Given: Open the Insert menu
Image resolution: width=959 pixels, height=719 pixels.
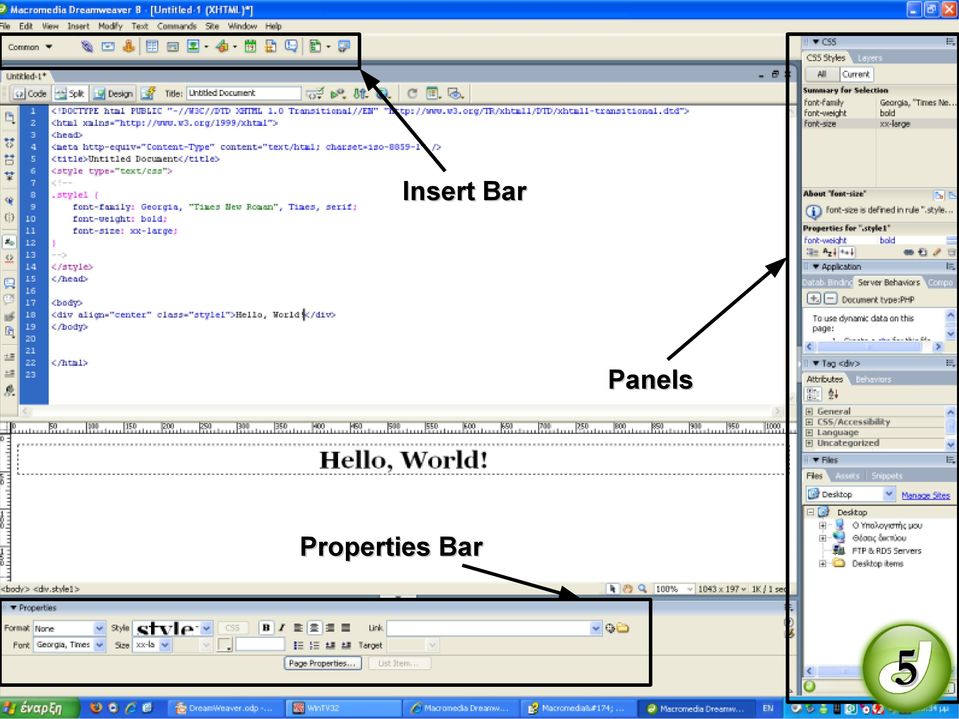Looking at the screenshot, I should coord(78,26).
